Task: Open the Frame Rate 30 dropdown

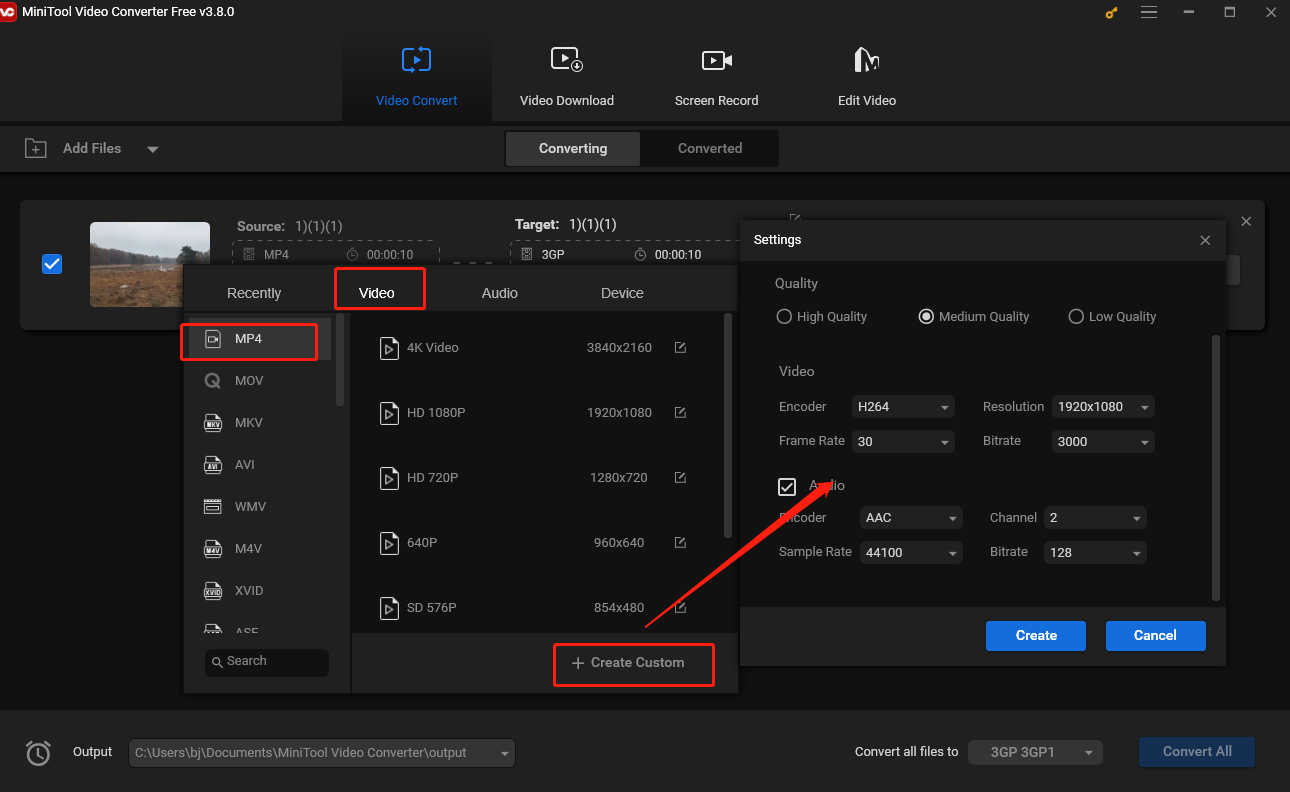Action: (904, 441)
